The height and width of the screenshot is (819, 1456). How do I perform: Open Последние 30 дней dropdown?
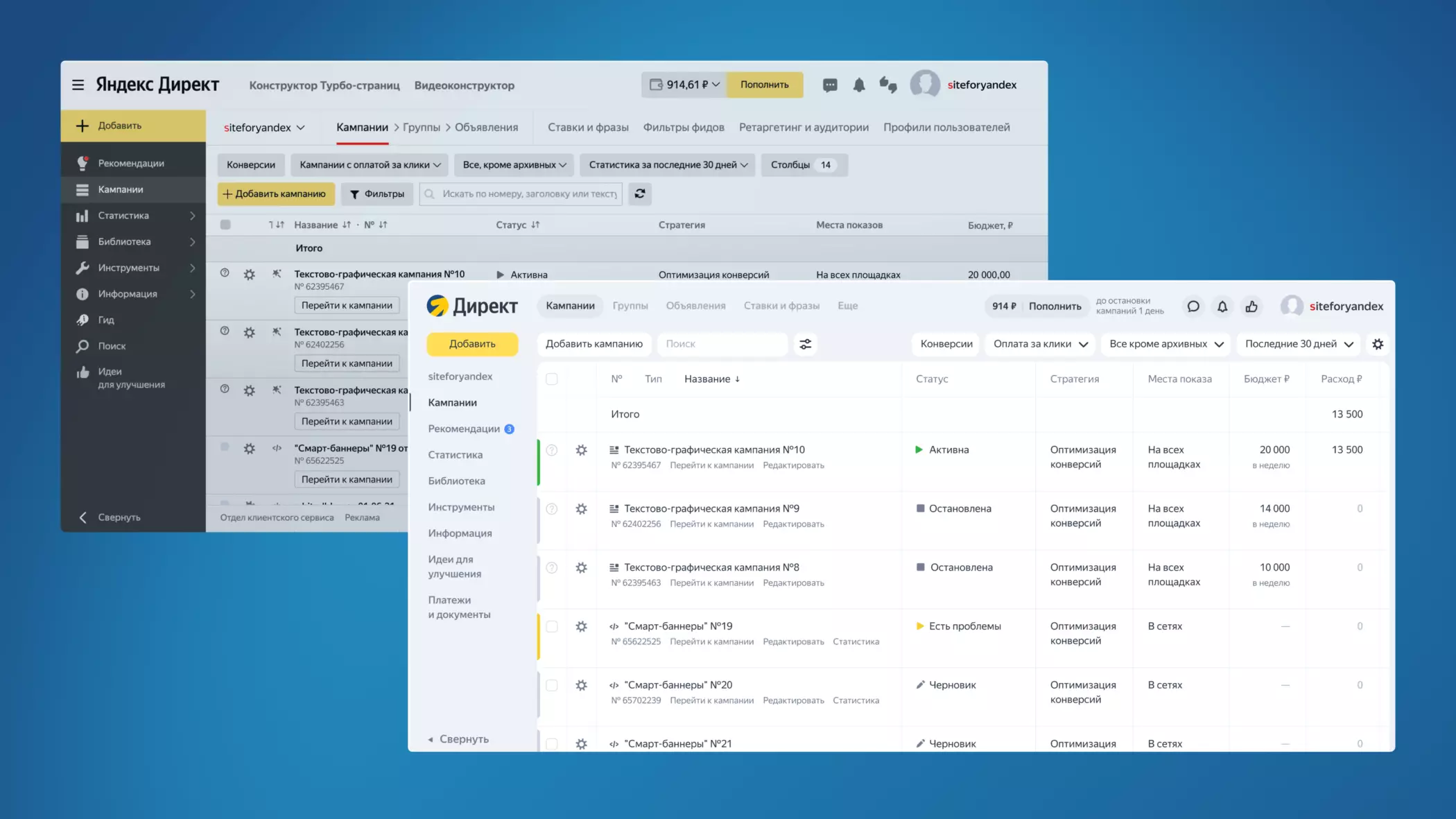[x=1299, y=344]
